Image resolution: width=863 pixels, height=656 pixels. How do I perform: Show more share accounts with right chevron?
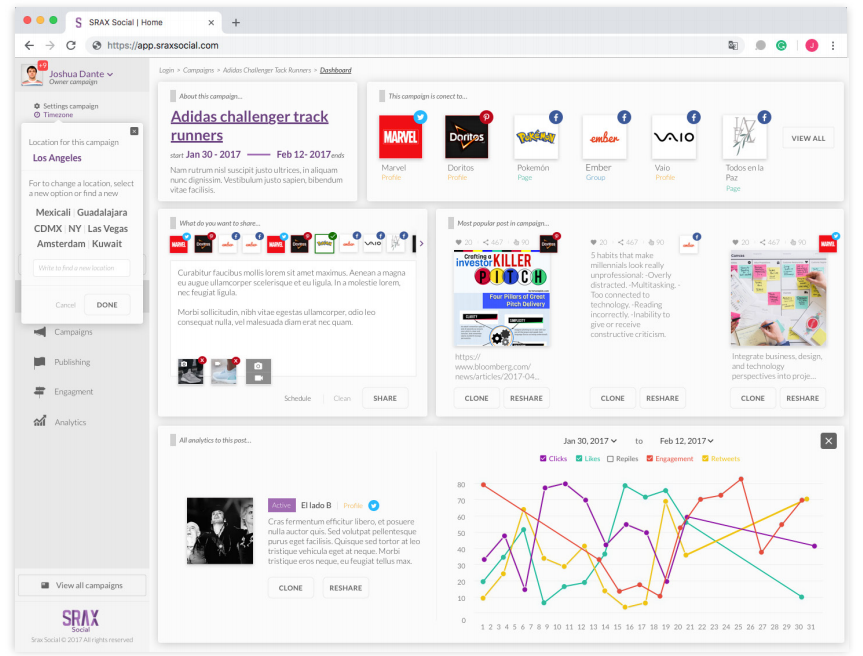(x=422, y=243)
